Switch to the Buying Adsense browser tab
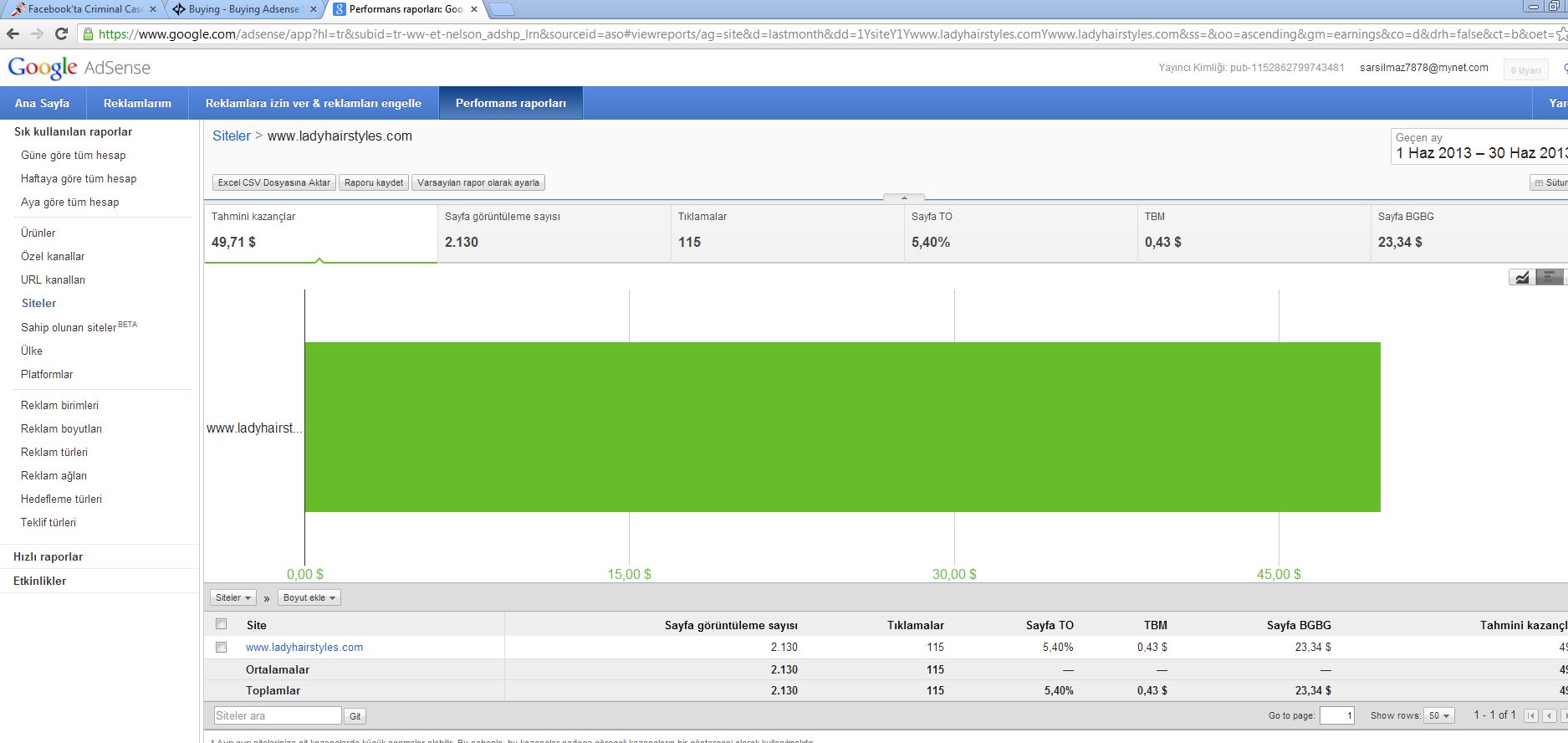 tap(243, 9)
